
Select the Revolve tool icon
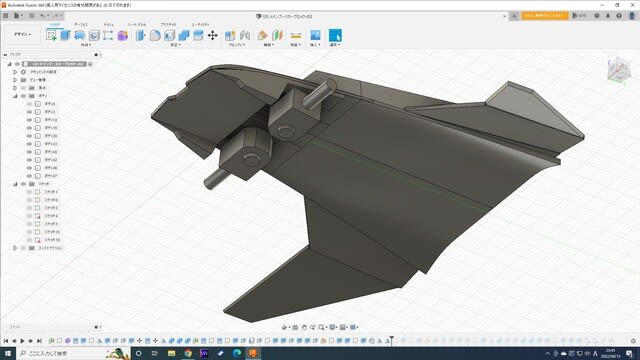(x=80, y=36)
